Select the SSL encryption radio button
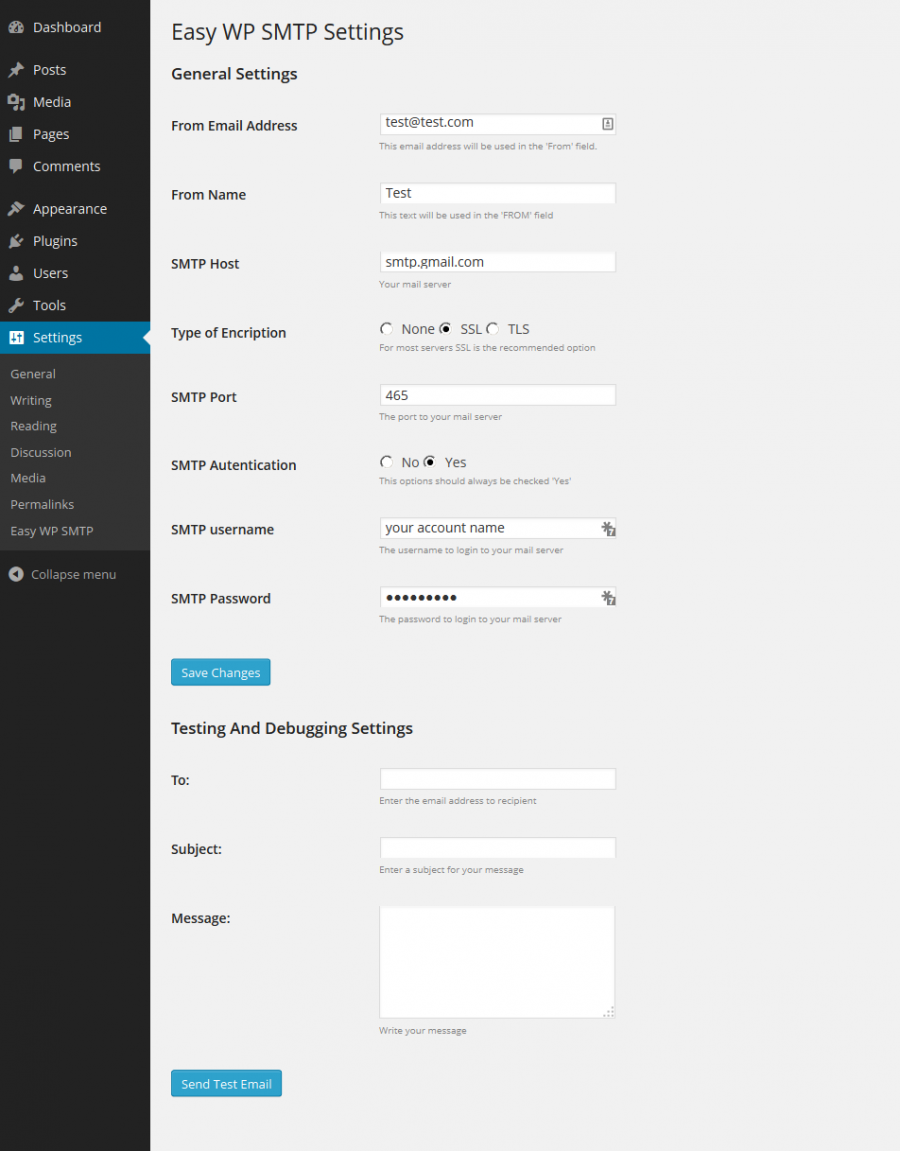Viewport: 900px width, 1151px height. [x=445, y=328]
